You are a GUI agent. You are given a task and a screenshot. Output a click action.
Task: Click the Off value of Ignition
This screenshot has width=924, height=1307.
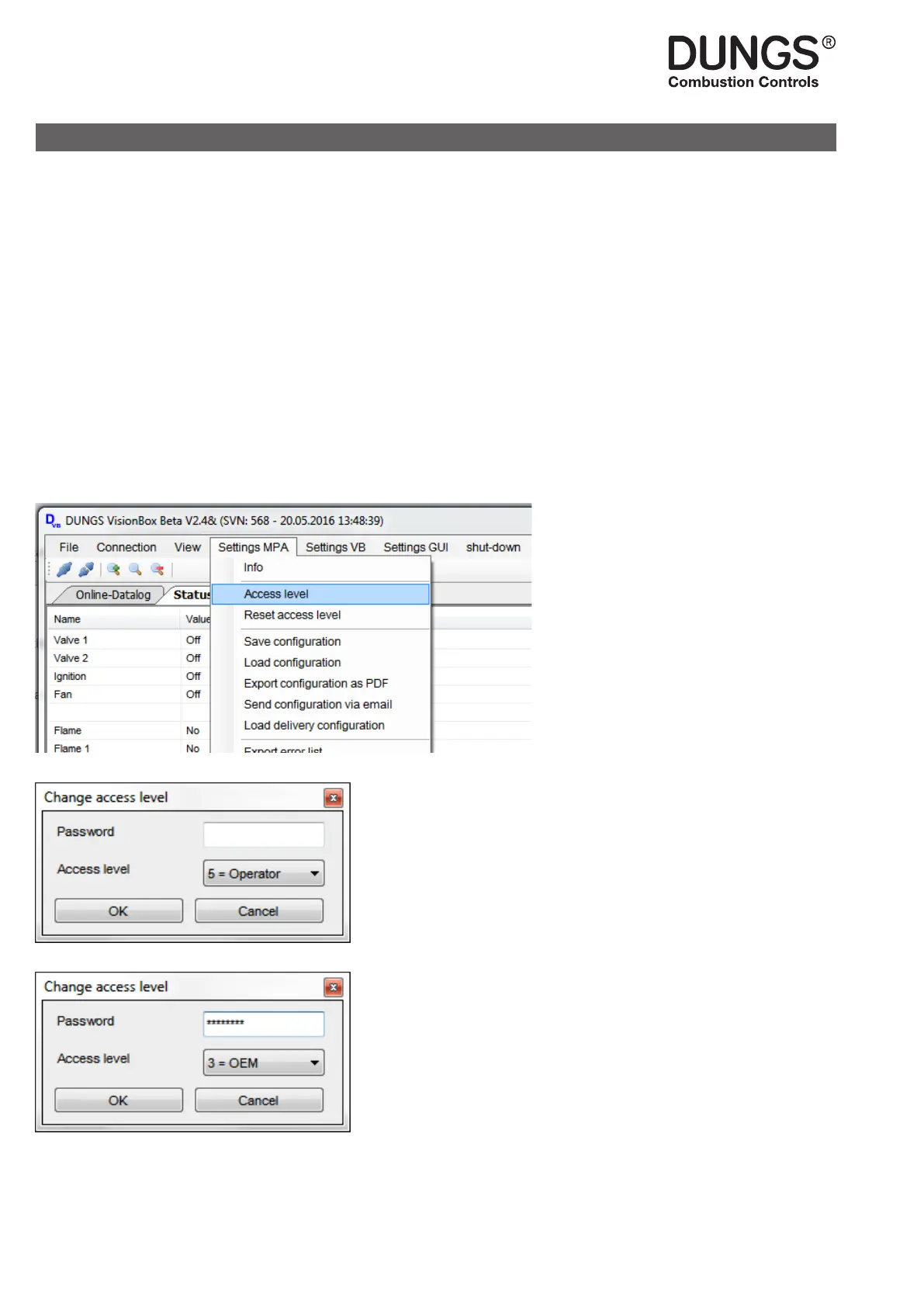193,677
